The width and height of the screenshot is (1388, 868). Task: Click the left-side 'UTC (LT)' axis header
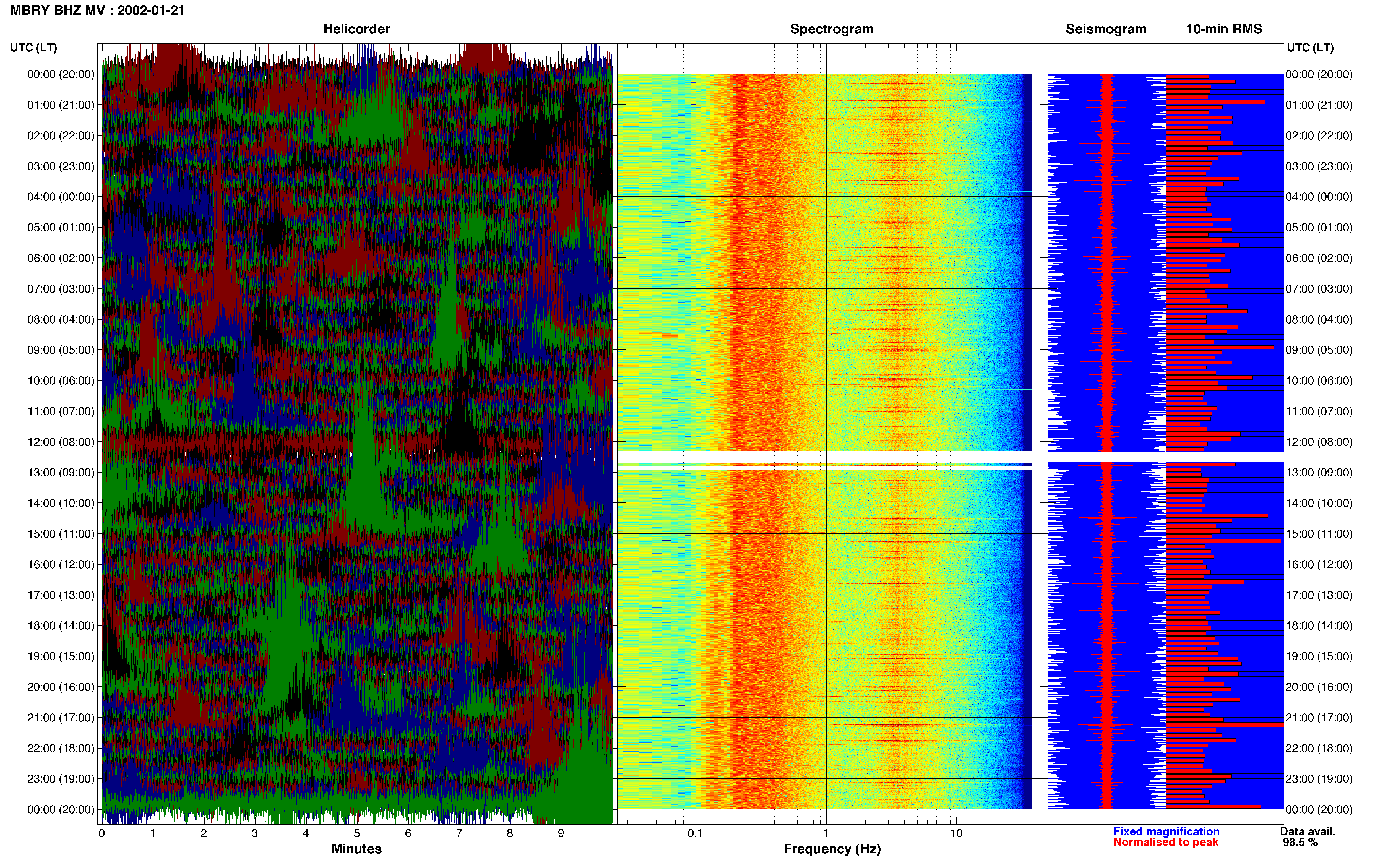pos(34,48)
